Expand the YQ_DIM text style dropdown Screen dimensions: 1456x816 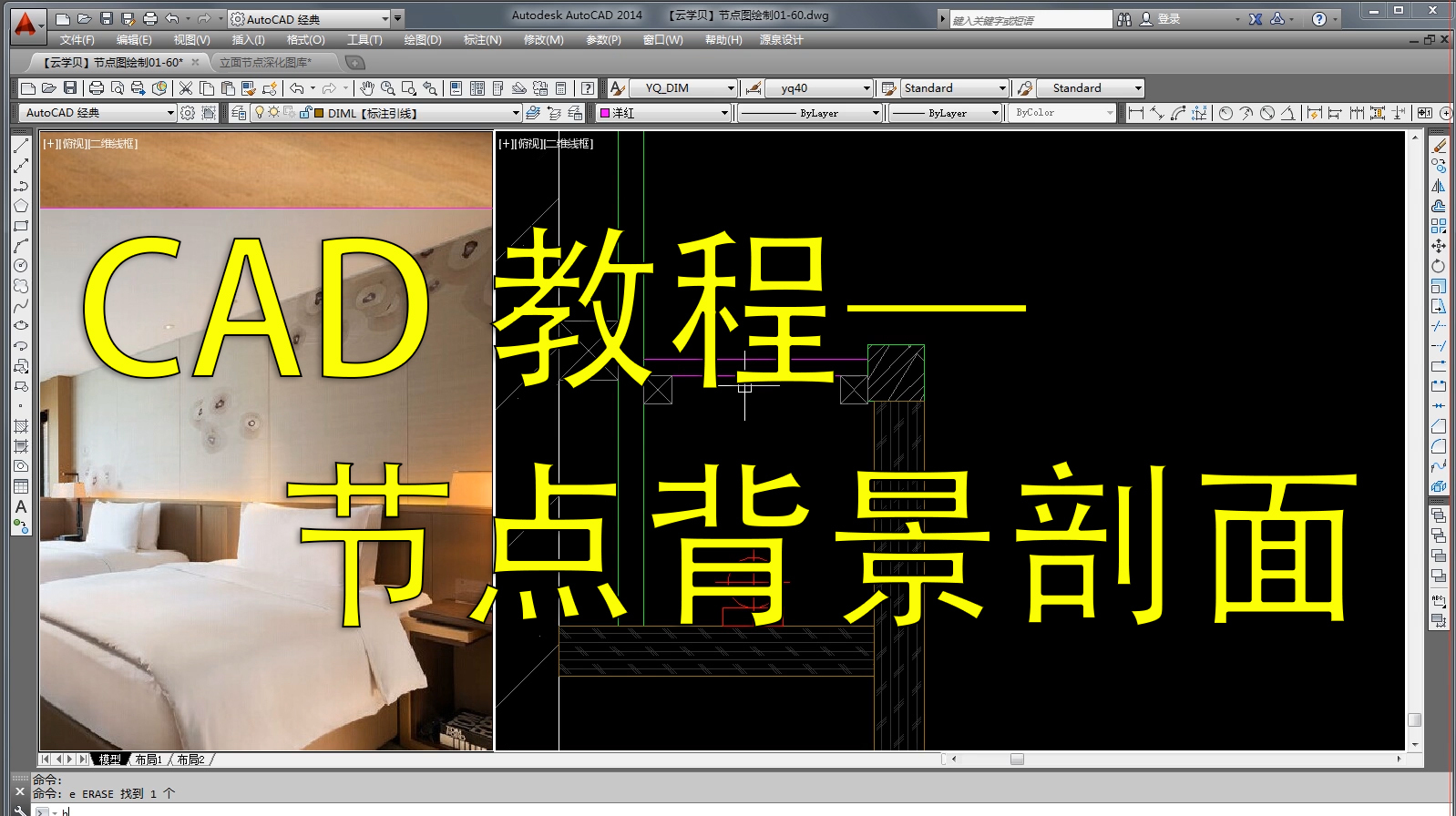(x=731, y=88)
